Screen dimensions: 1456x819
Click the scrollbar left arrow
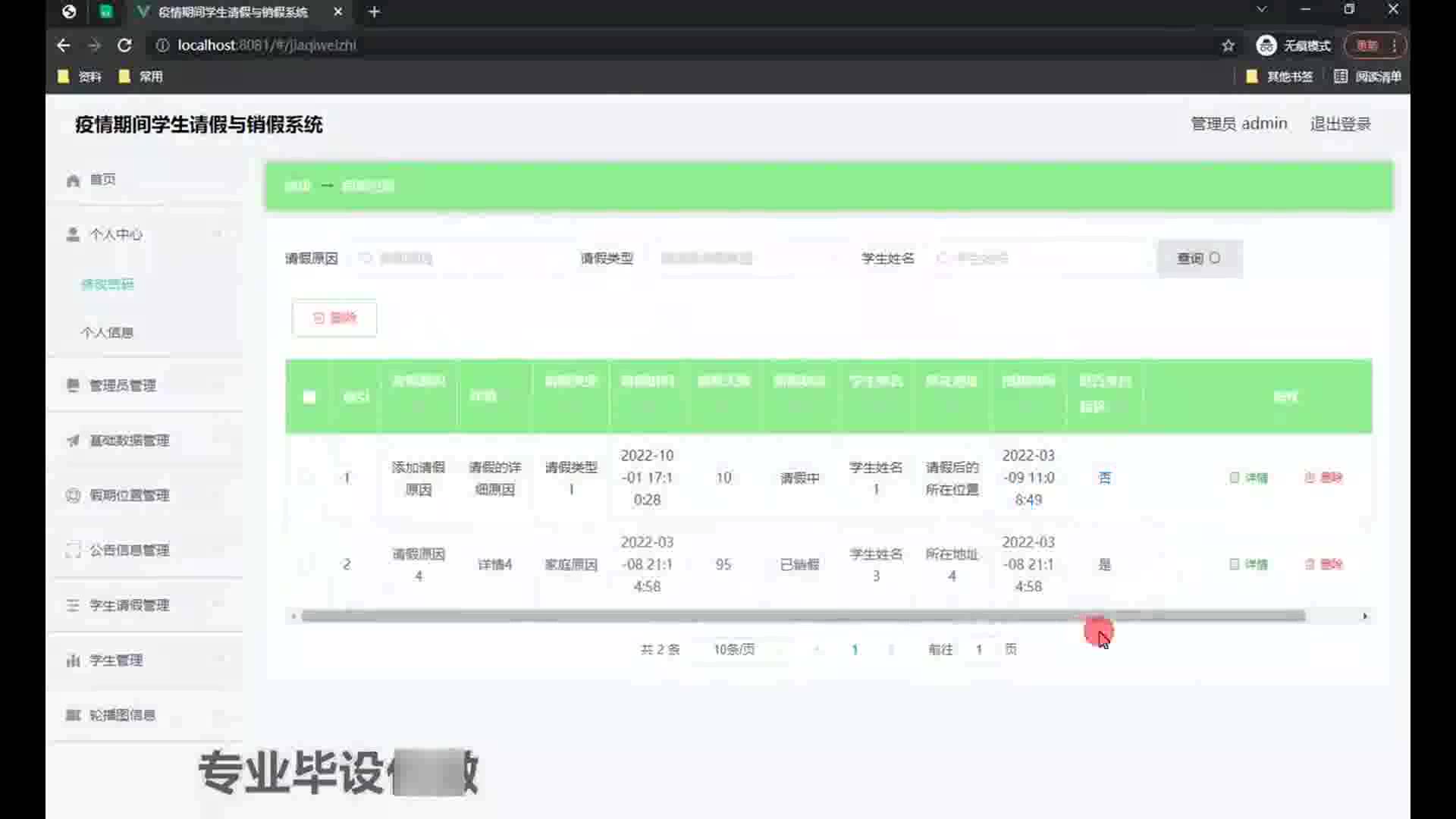click(293, 616)
